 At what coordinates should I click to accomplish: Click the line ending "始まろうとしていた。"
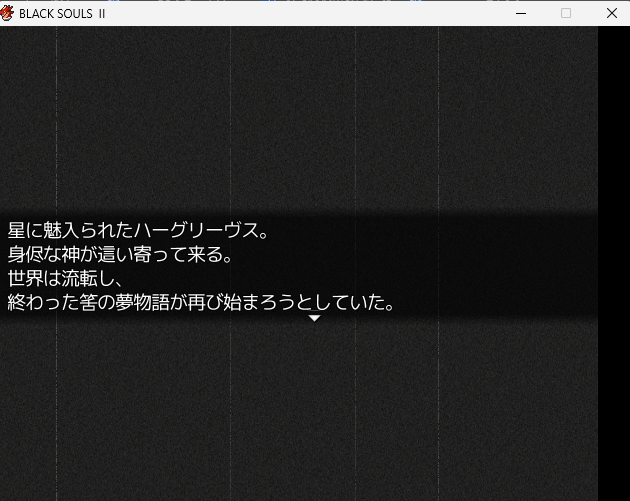pos(201,302)
